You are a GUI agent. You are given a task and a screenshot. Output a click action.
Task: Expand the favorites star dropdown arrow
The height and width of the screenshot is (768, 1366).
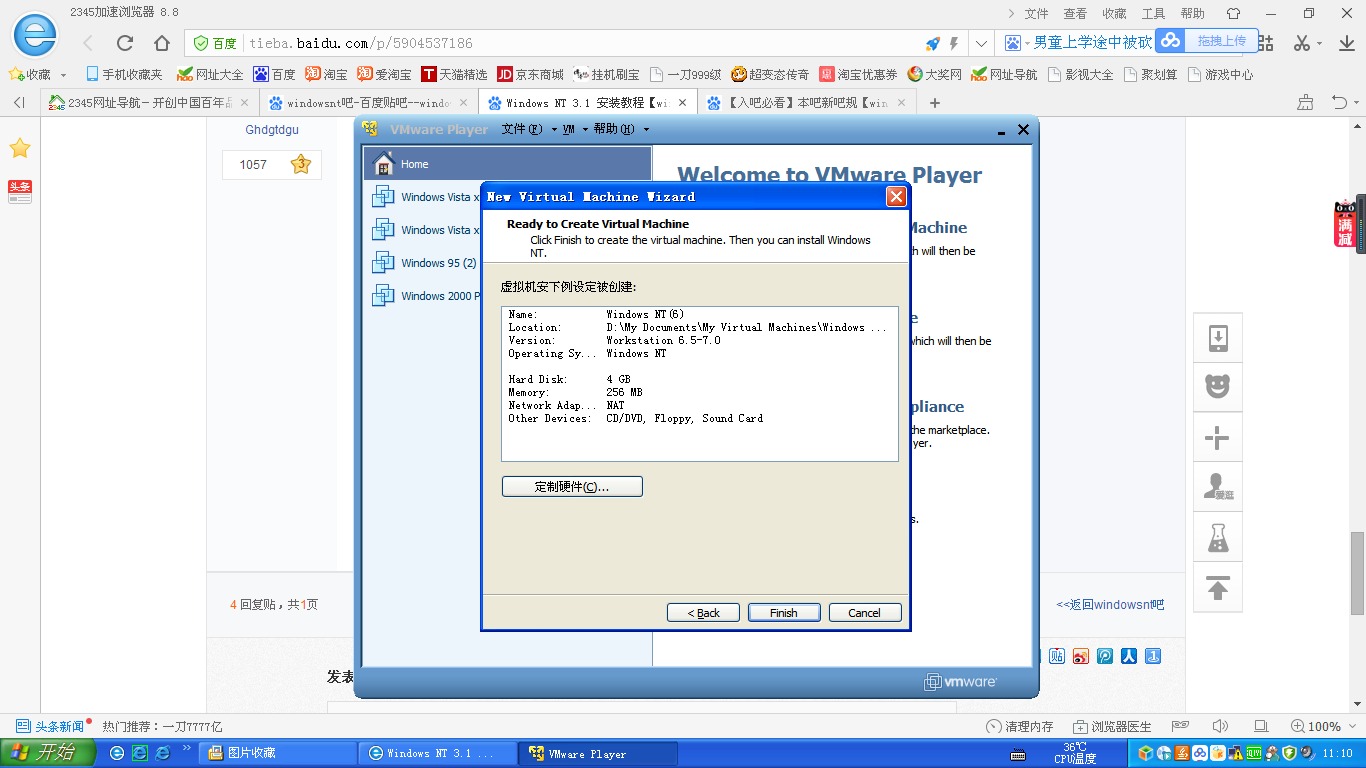(63, 75)
